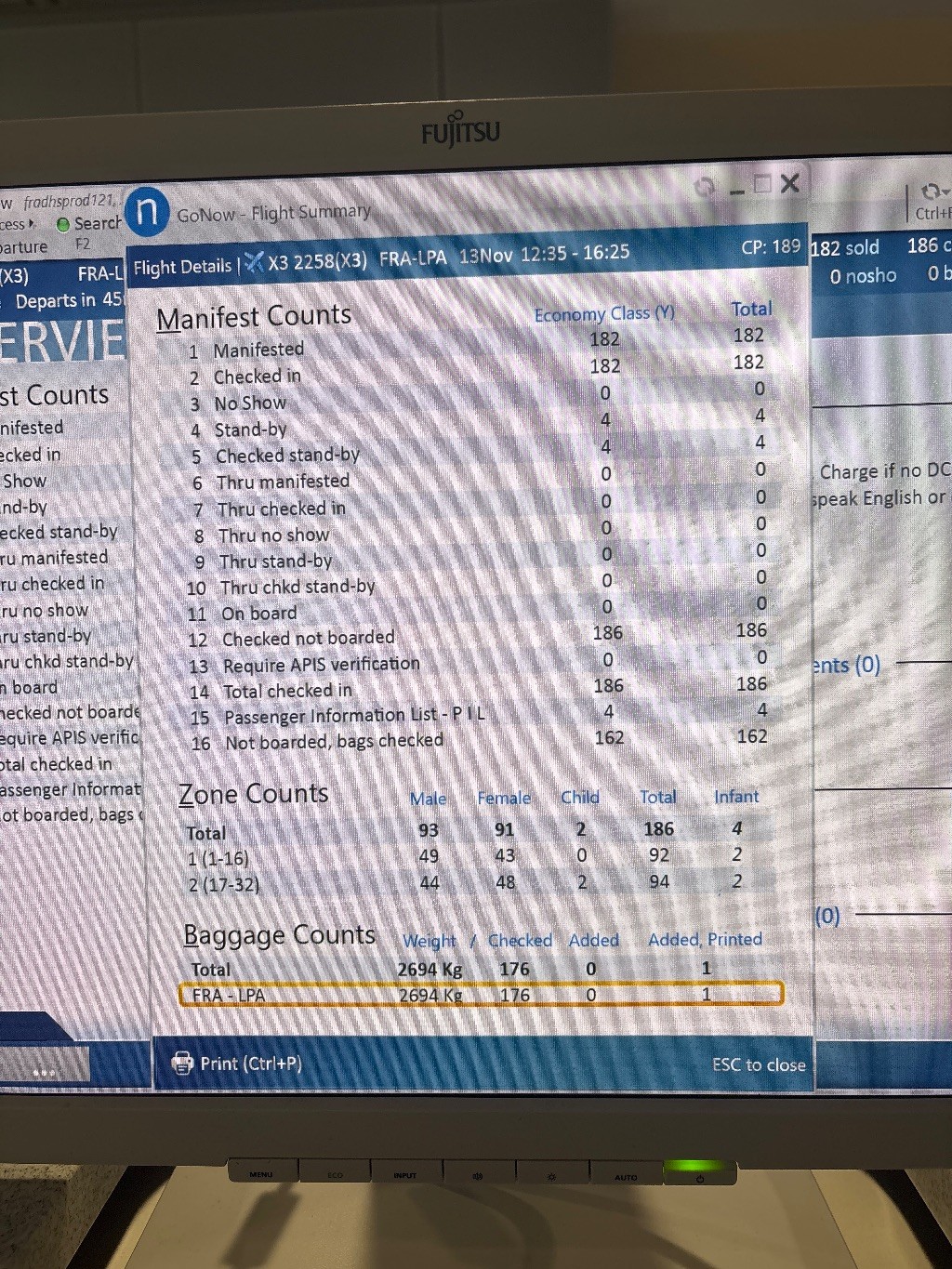952x1269 pixels.
Task: Click the refresh icon in the title bar
Action: tap(705, 187)
